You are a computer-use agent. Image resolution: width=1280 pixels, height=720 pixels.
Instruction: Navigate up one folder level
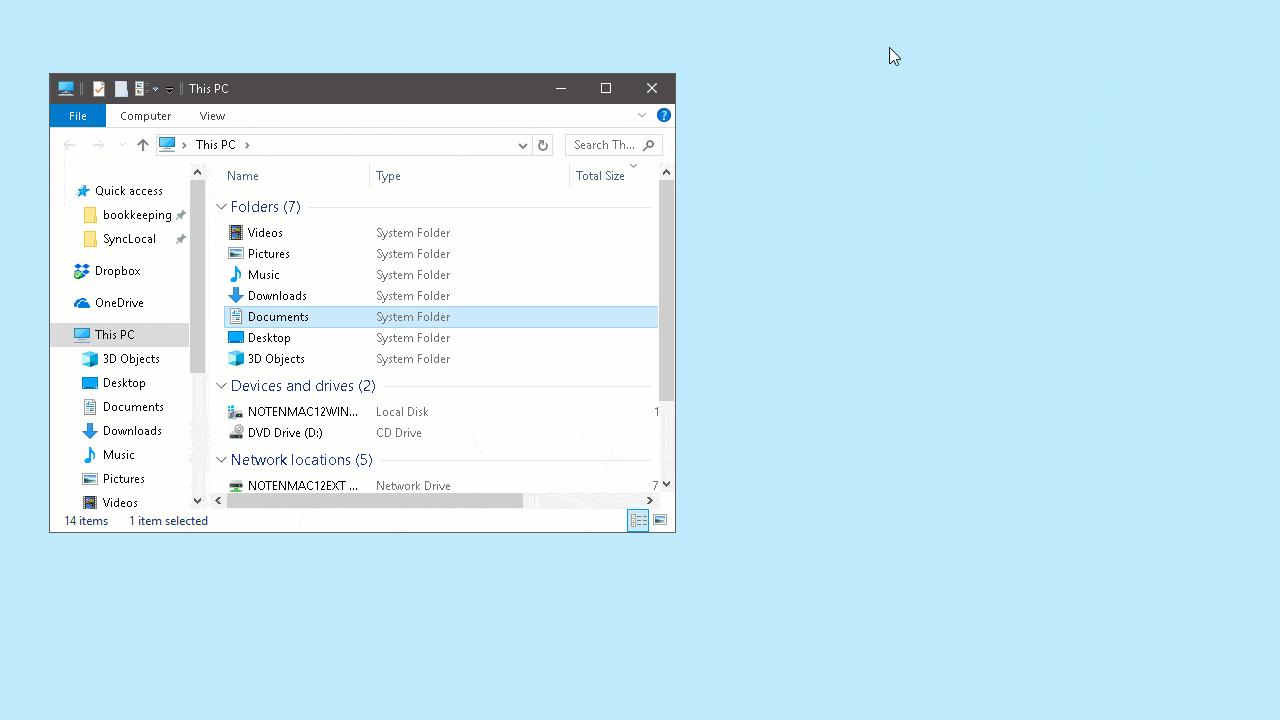[142, 145]
